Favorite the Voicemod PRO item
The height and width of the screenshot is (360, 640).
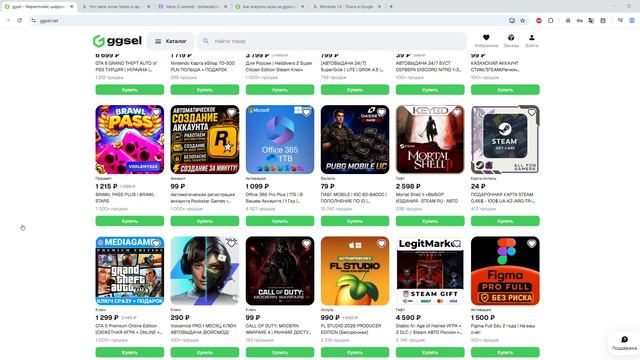tap(231, 244)
